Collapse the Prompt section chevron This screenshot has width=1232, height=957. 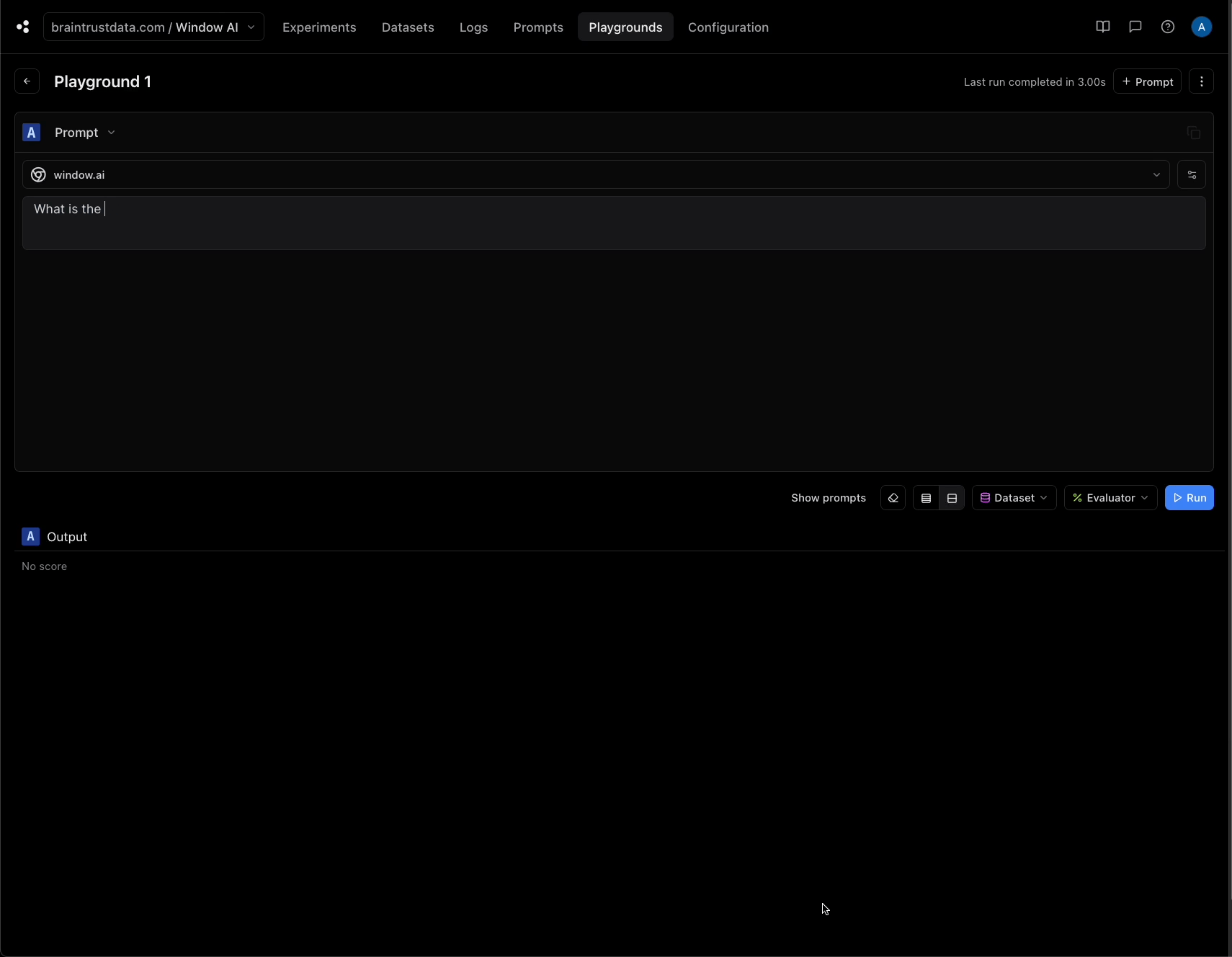click(112, 132)
